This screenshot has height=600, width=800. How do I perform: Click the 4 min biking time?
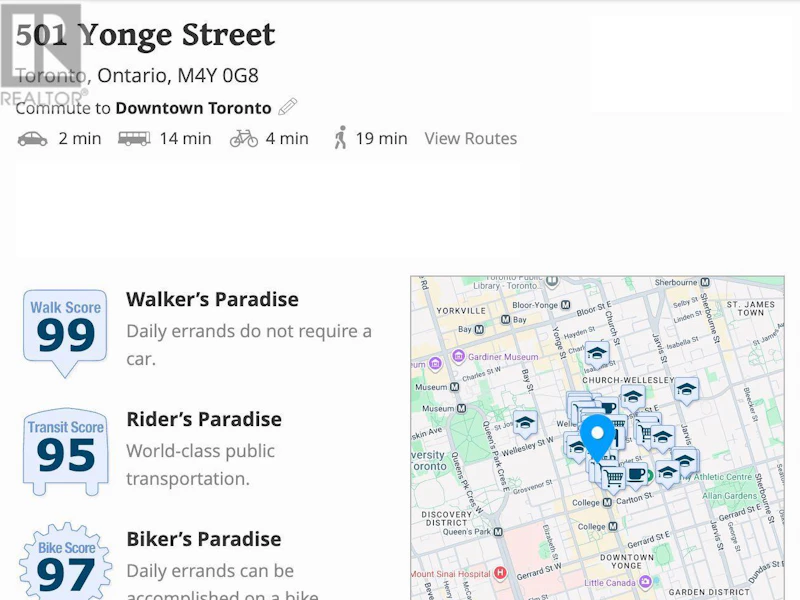tap(287, 138)
